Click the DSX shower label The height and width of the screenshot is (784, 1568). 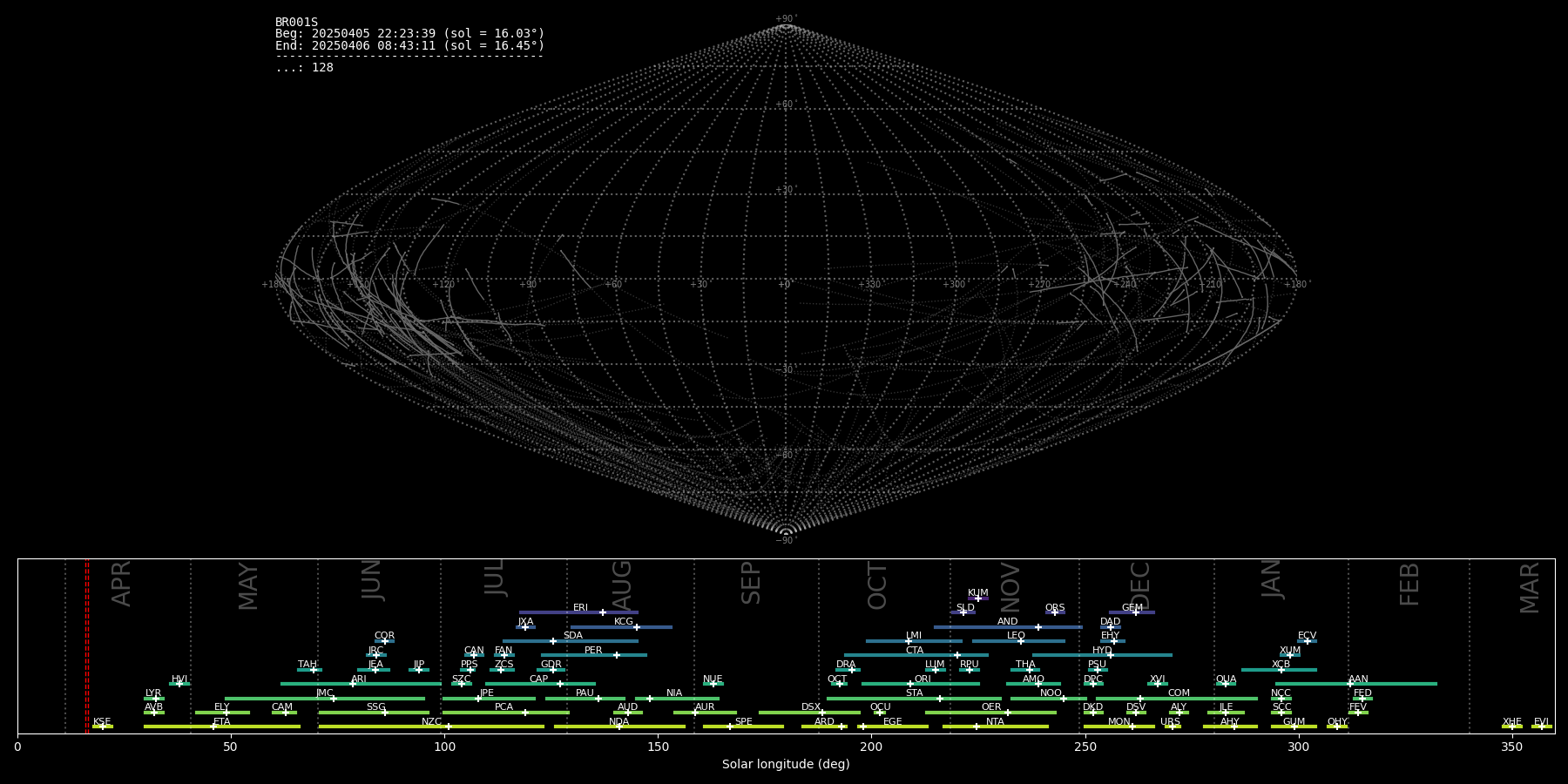pyautogui.click(x=811, y=707)
